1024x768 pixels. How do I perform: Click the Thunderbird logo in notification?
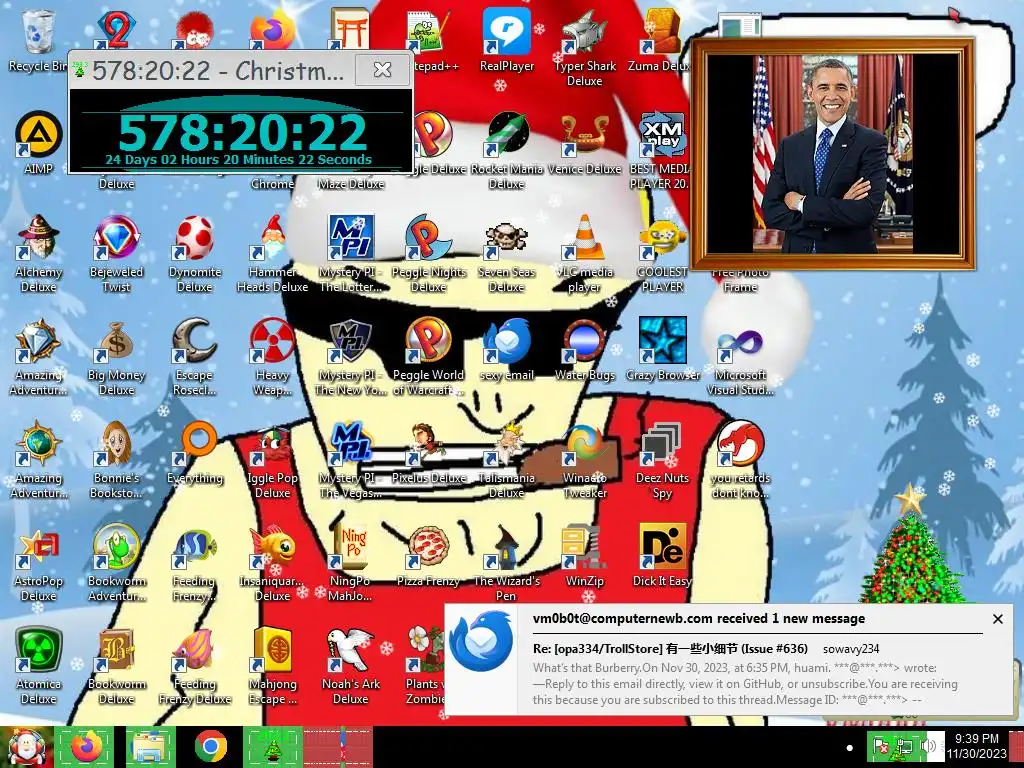(x=481, y=641)
